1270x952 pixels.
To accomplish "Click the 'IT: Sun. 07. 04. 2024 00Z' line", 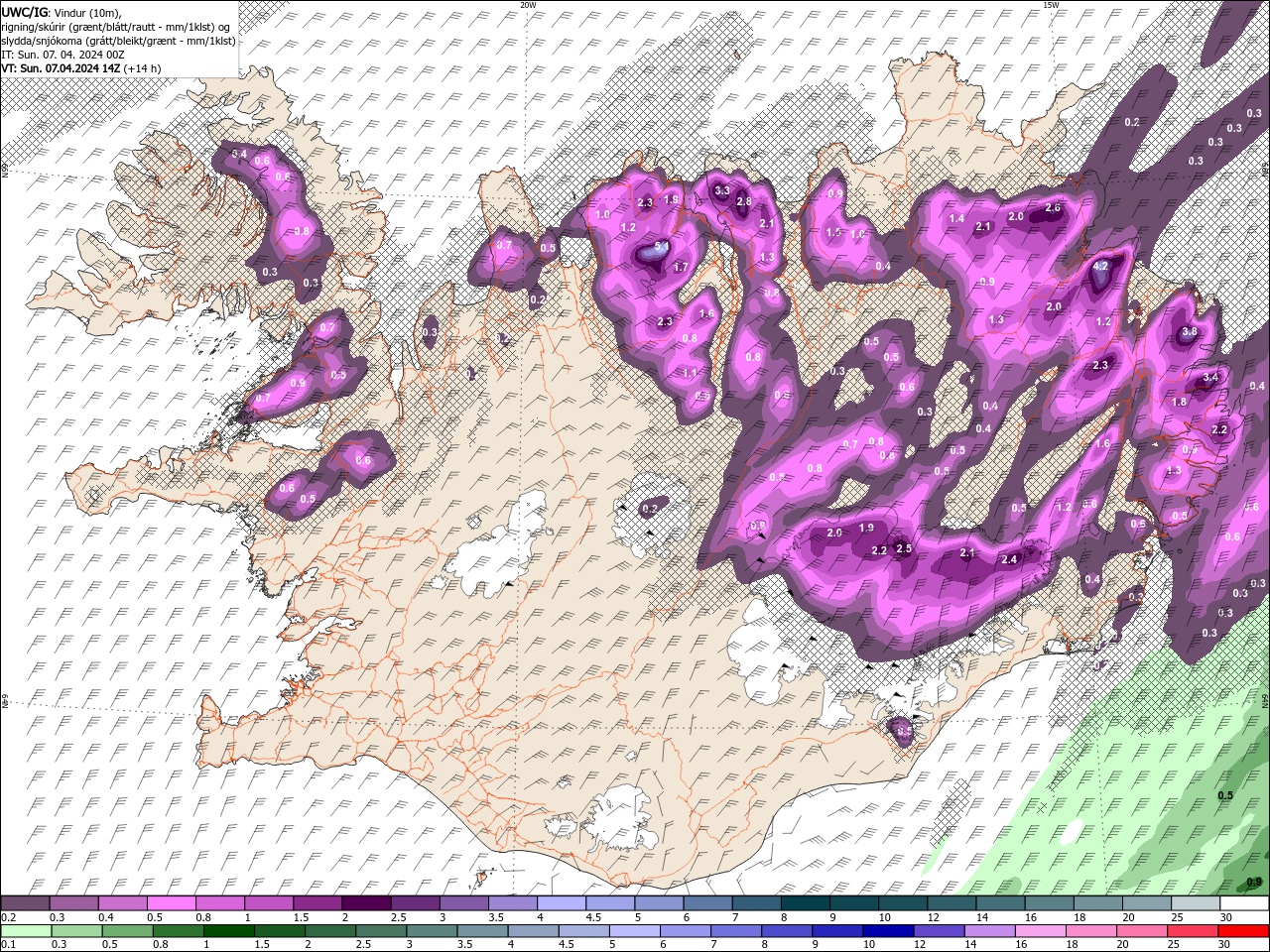I will point(63,55).
